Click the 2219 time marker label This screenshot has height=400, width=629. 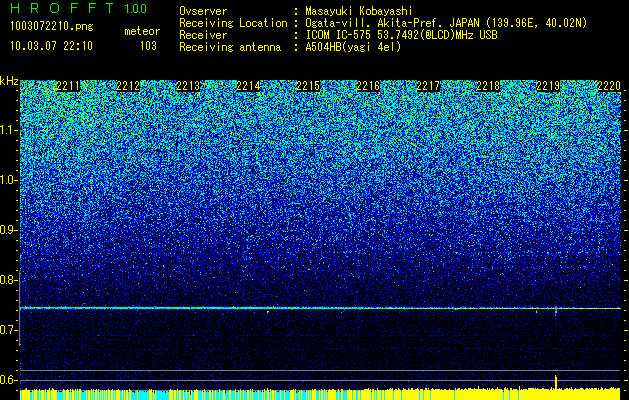coord(548,85)
